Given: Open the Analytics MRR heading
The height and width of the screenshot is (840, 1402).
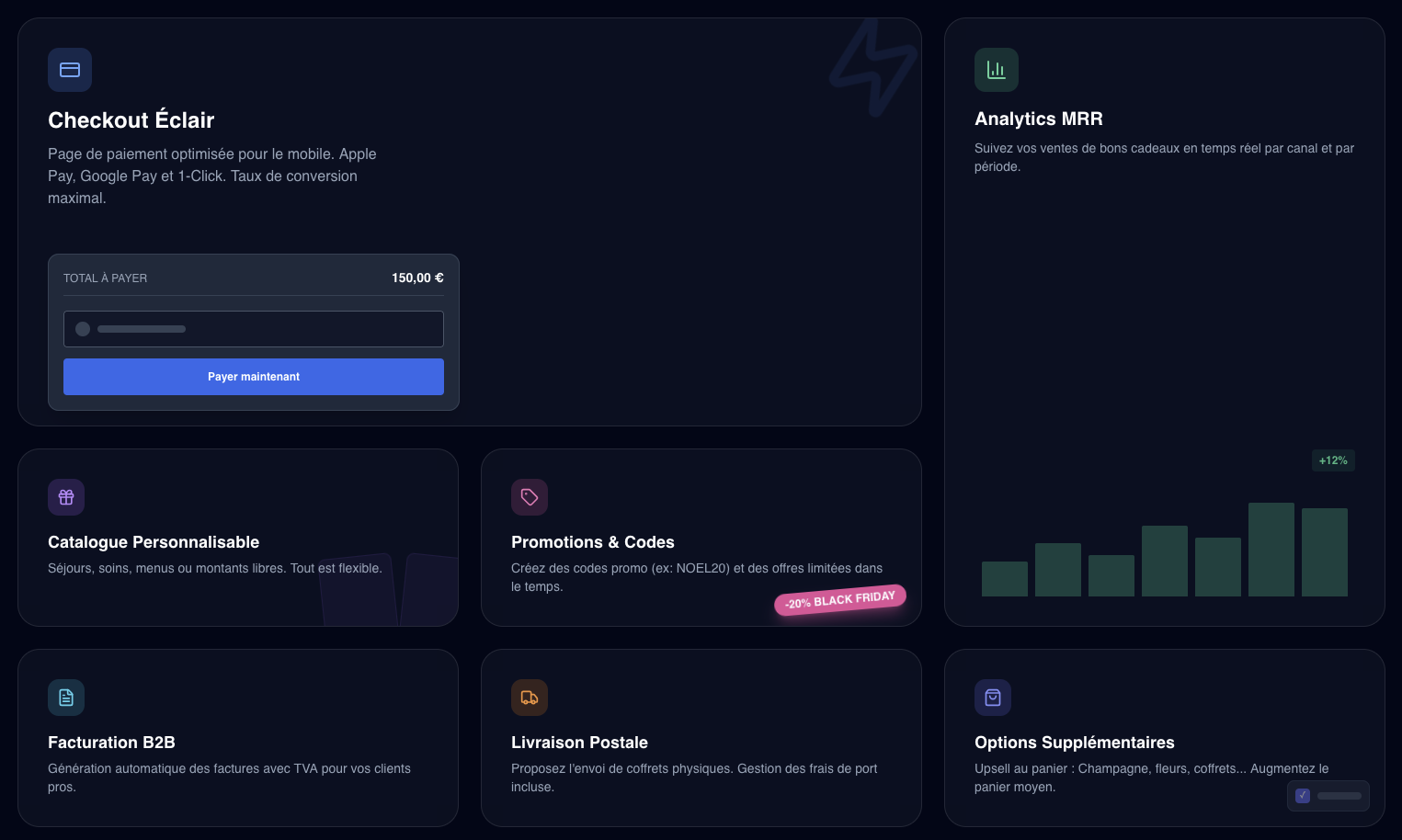Looking at the screenshot, I should [1038, 119].
